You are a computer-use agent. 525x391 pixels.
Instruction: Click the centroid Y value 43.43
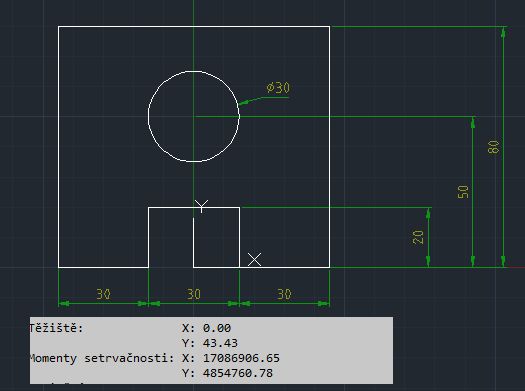point(220,343)
